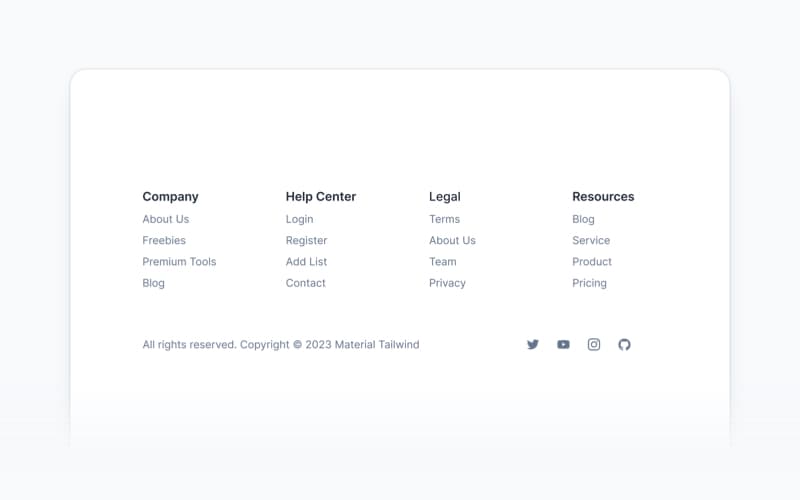
Task: Open Blog under Resources column
Action: click(583, 219)
